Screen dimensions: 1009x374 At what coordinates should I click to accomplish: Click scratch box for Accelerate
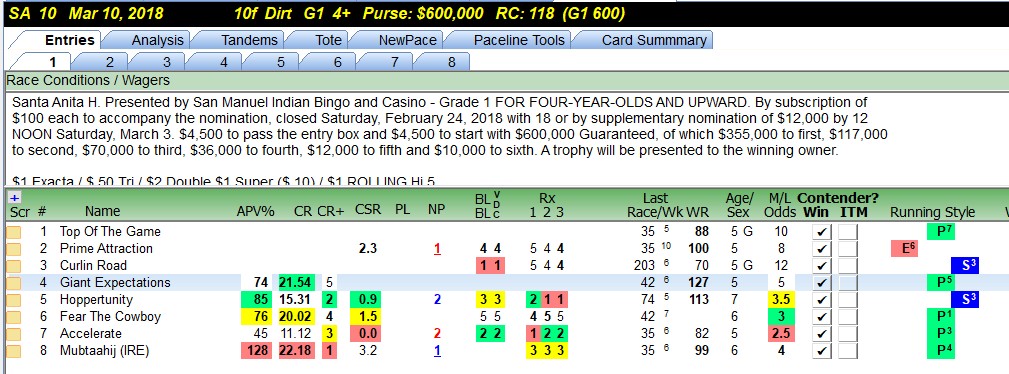click(14, 334)
